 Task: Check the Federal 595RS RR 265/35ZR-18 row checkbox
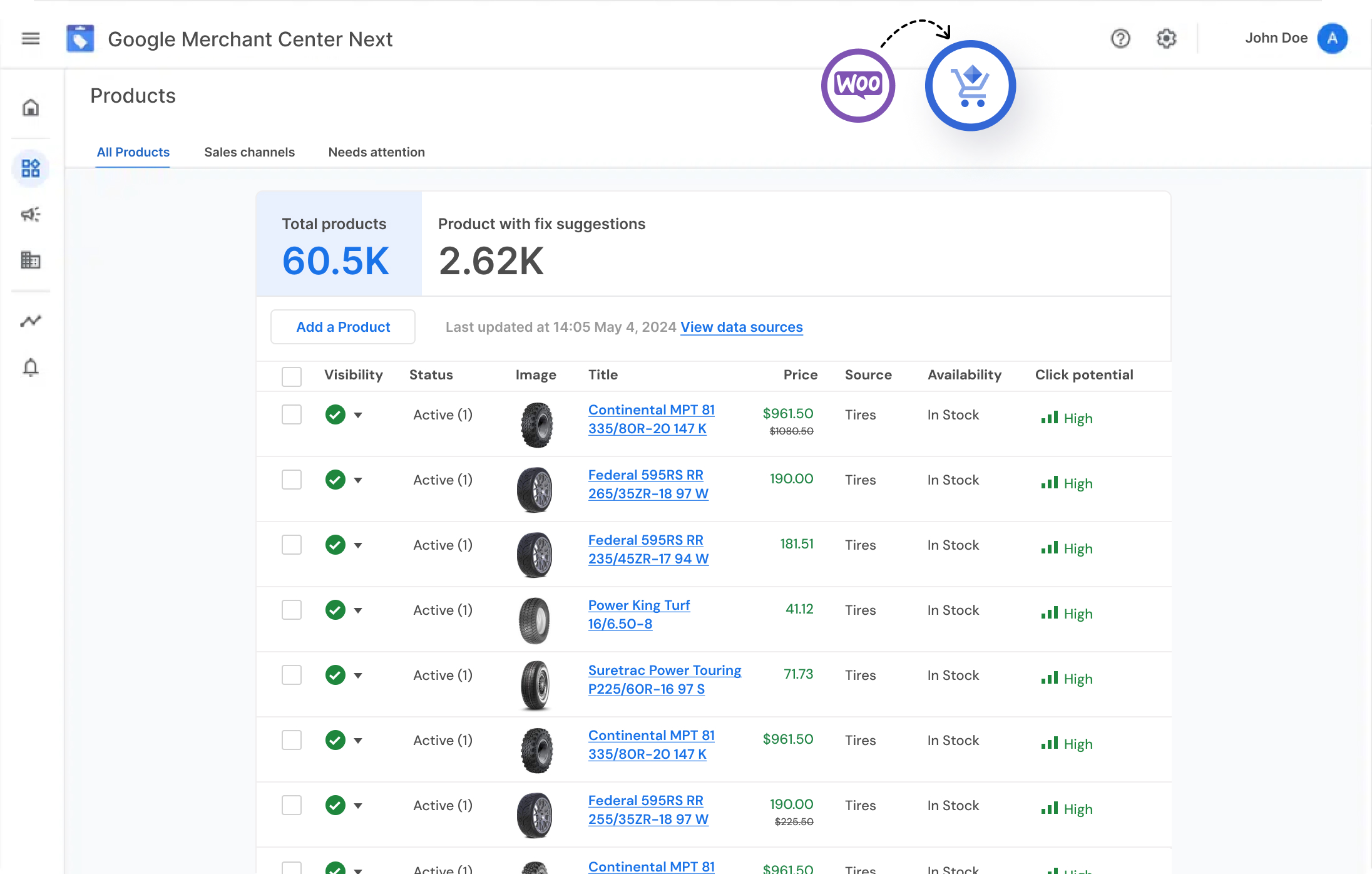(292, 480)
